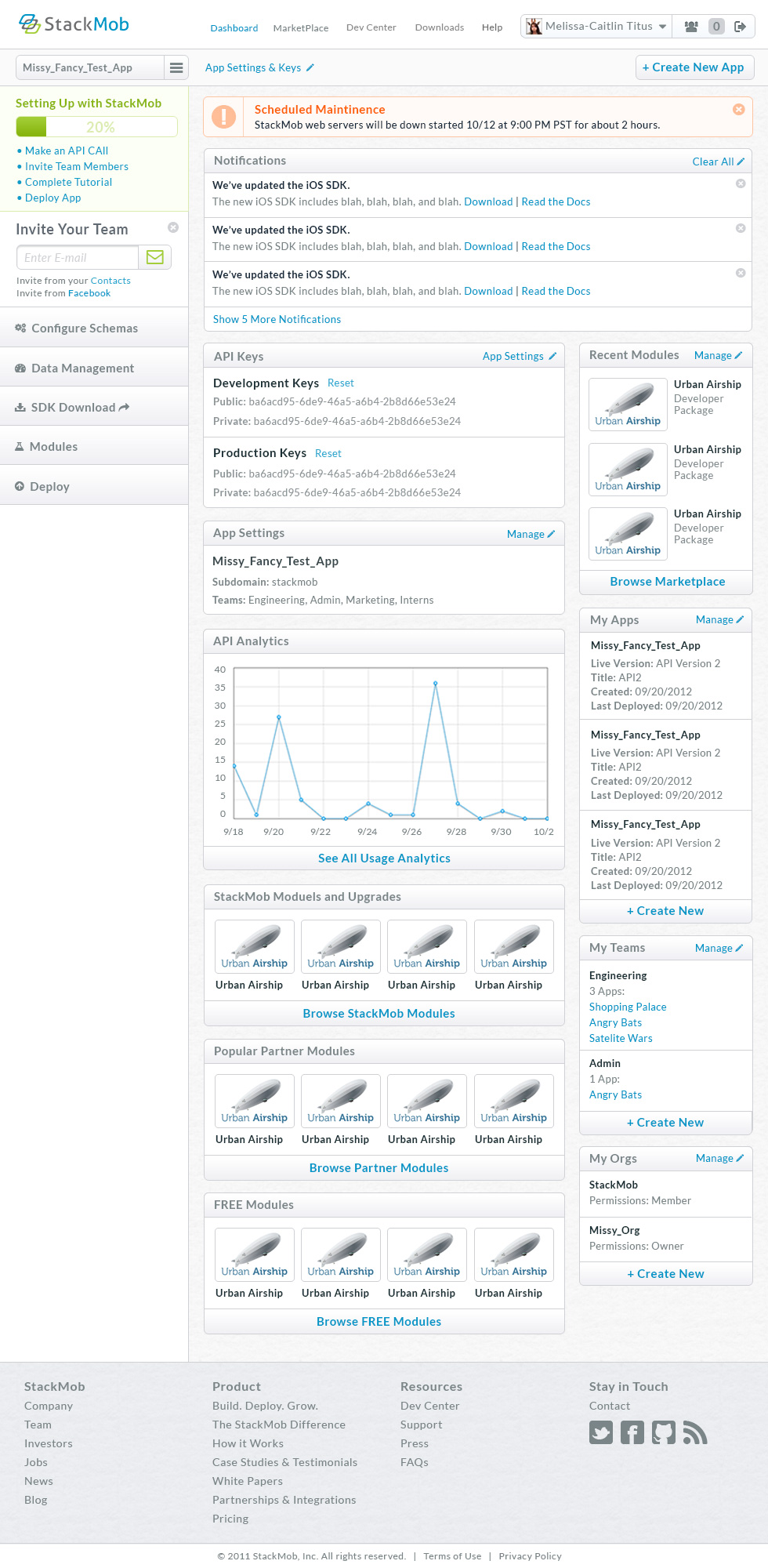Screen dimensions: 768x1568
Task: Click the Twitter icon in footer
Action: (x=601, y=1432)
